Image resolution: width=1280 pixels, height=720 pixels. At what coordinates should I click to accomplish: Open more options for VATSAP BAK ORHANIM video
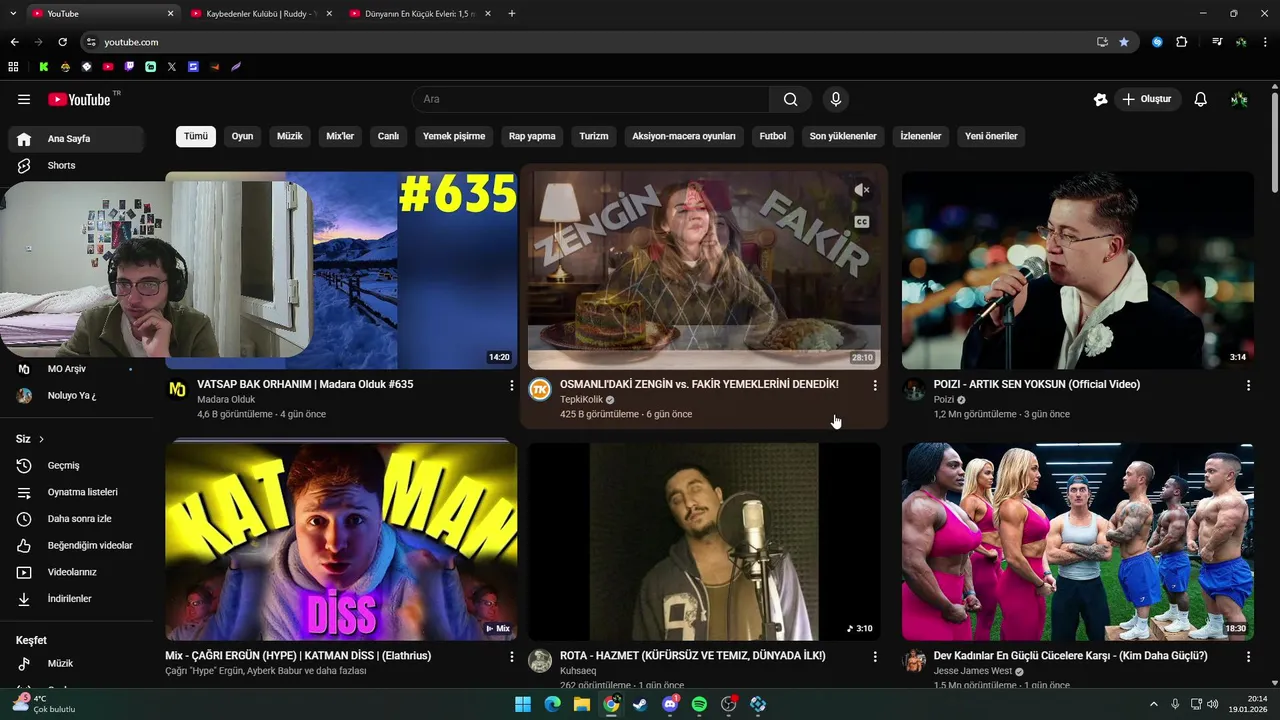(512, 385)
